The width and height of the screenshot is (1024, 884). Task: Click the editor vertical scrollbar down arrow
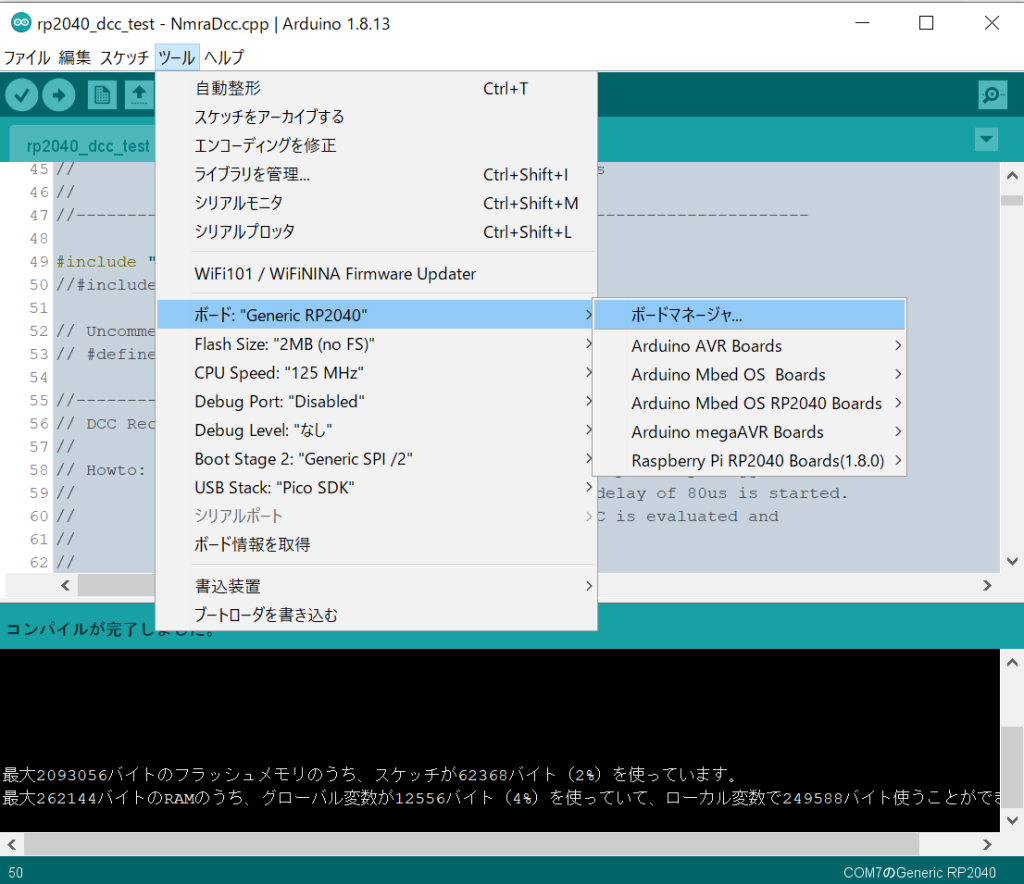(x=1012, y=562)
